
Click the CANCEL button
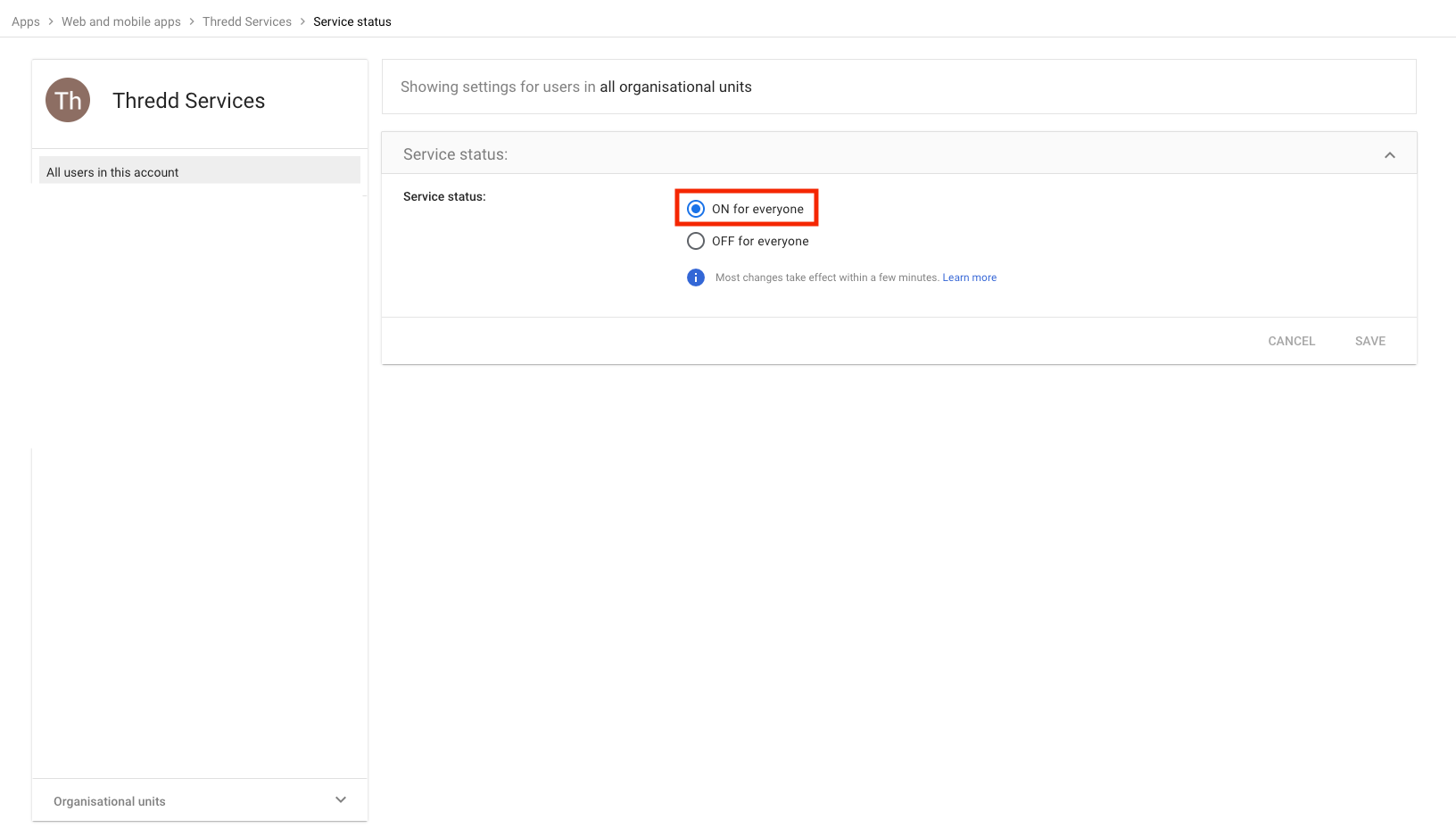pos(1292,341)
